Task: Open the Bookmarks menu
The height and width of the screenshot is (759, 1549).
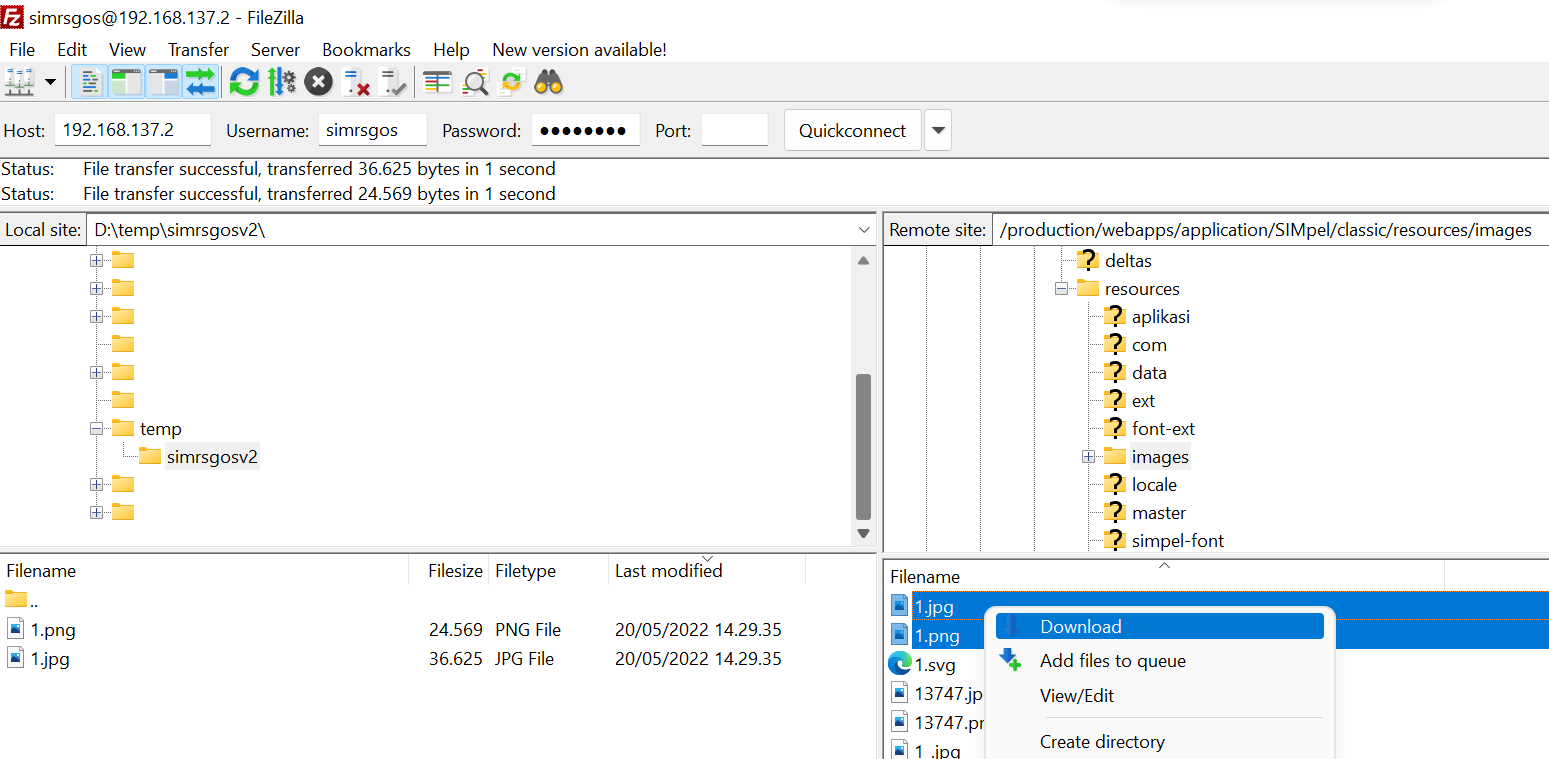Action: [x=366, y=50]
